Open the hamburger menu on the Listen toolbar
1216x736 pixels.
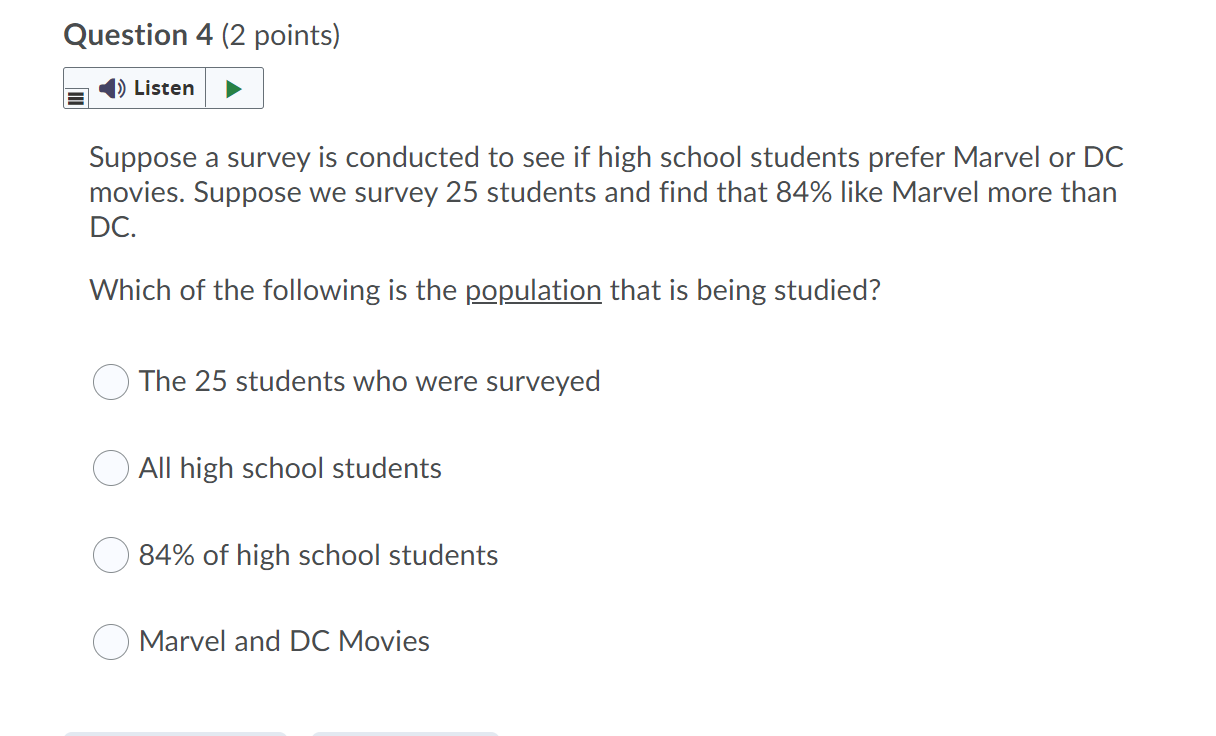[77, 96]
